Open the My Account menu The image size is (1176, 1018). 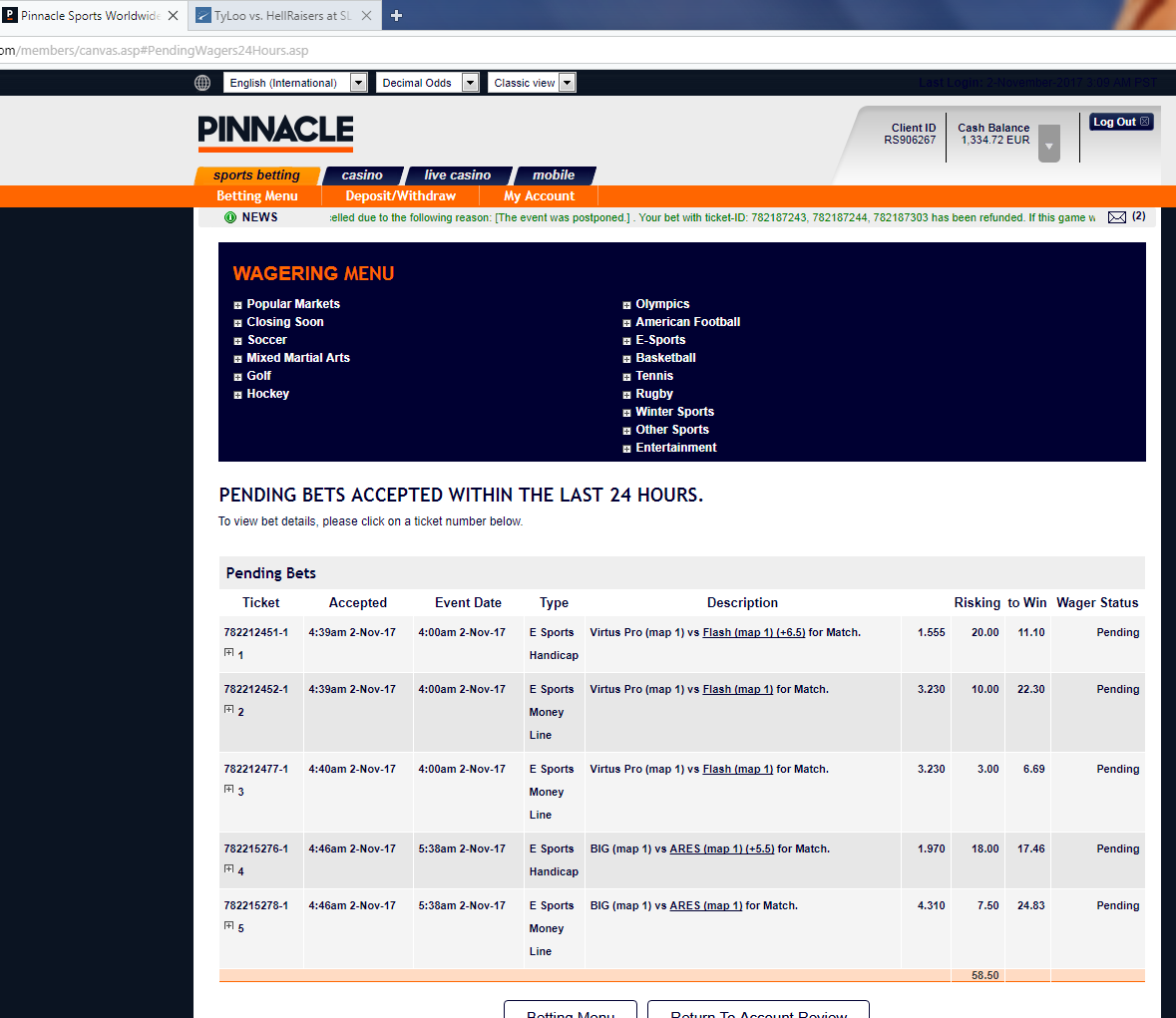[540, 196]
